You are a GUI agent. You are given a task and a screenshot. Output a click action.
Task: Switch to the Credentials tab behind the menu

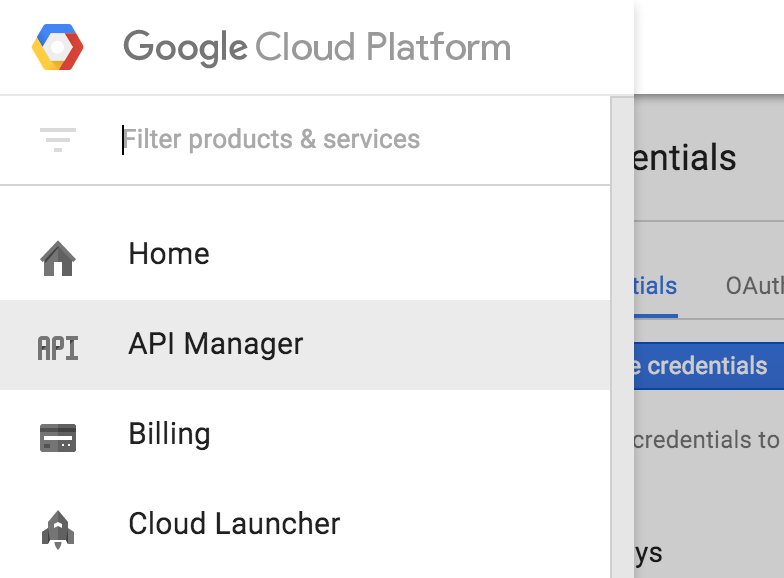point(656,286)
